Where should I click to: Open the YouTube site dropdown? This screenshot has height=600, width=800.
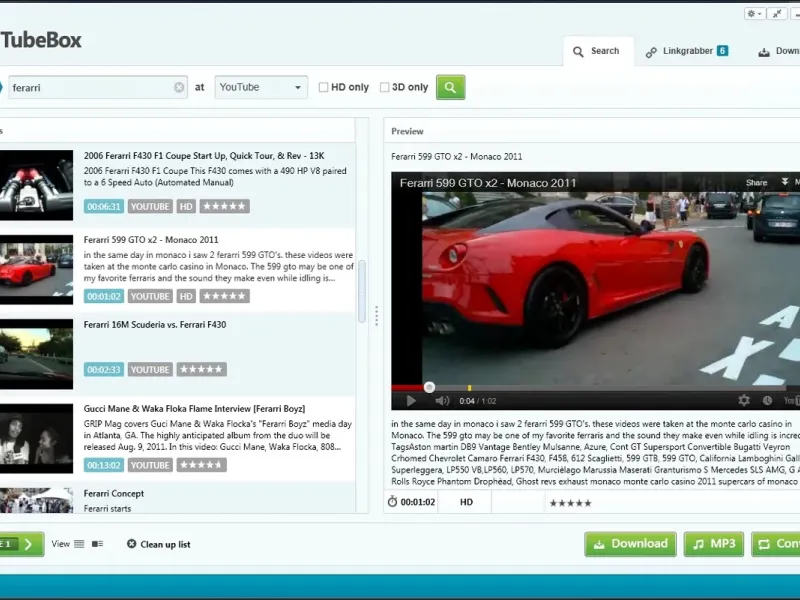click(x=261, y=88)
